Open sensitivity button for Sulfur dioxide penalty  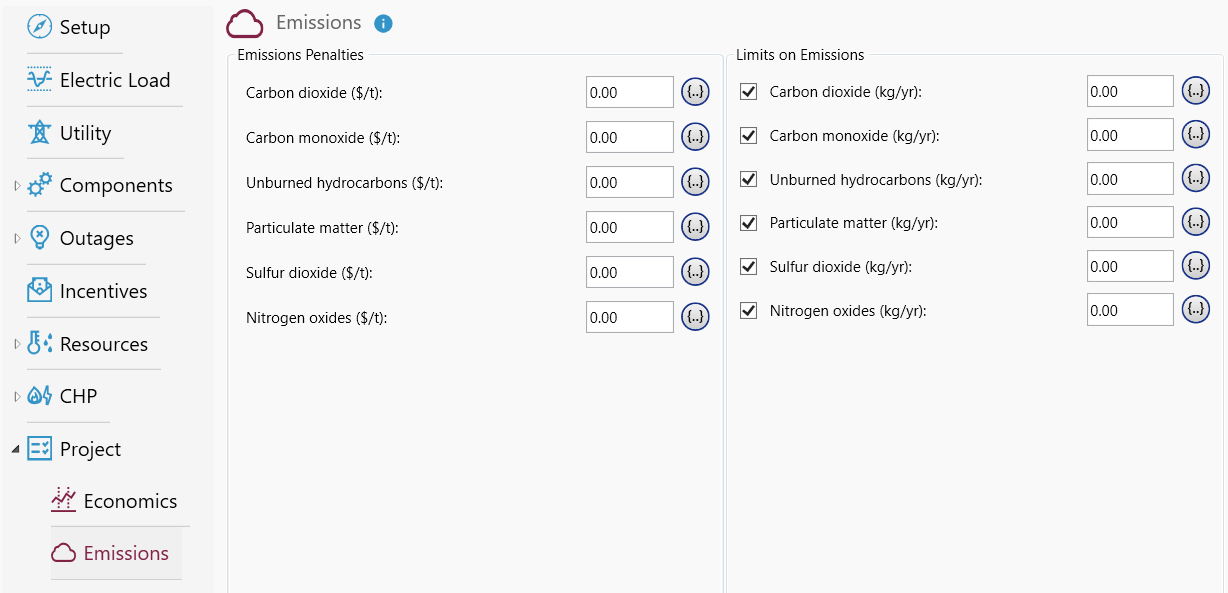695,272
